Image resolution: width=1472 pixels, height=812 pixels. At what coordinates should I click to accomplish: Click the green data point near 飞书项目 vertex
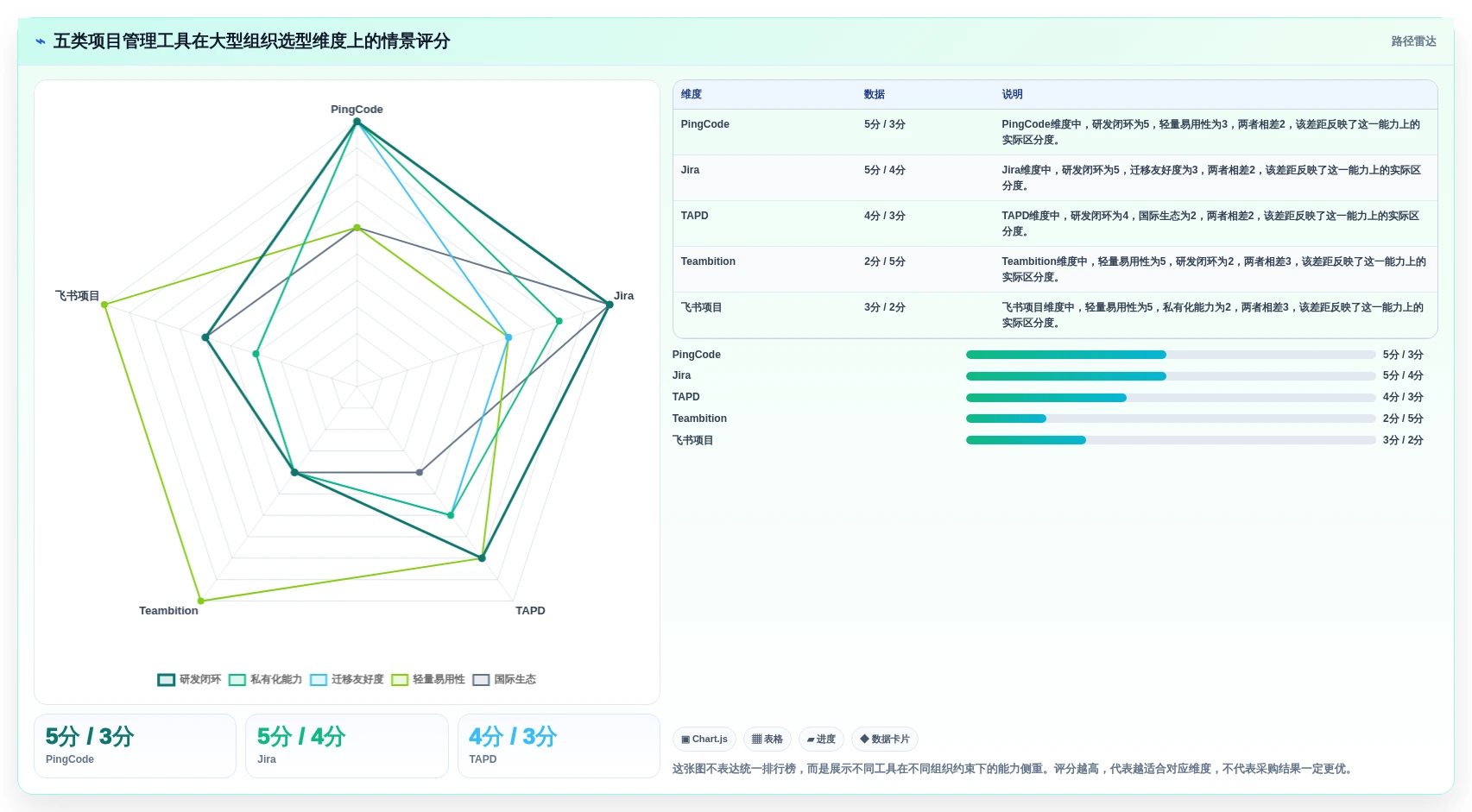[x=104, y=305]
